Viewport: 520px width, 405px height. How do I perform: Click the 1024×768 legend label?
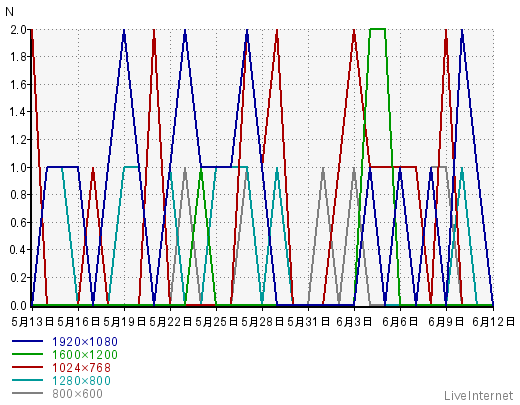tap(81, 368)
